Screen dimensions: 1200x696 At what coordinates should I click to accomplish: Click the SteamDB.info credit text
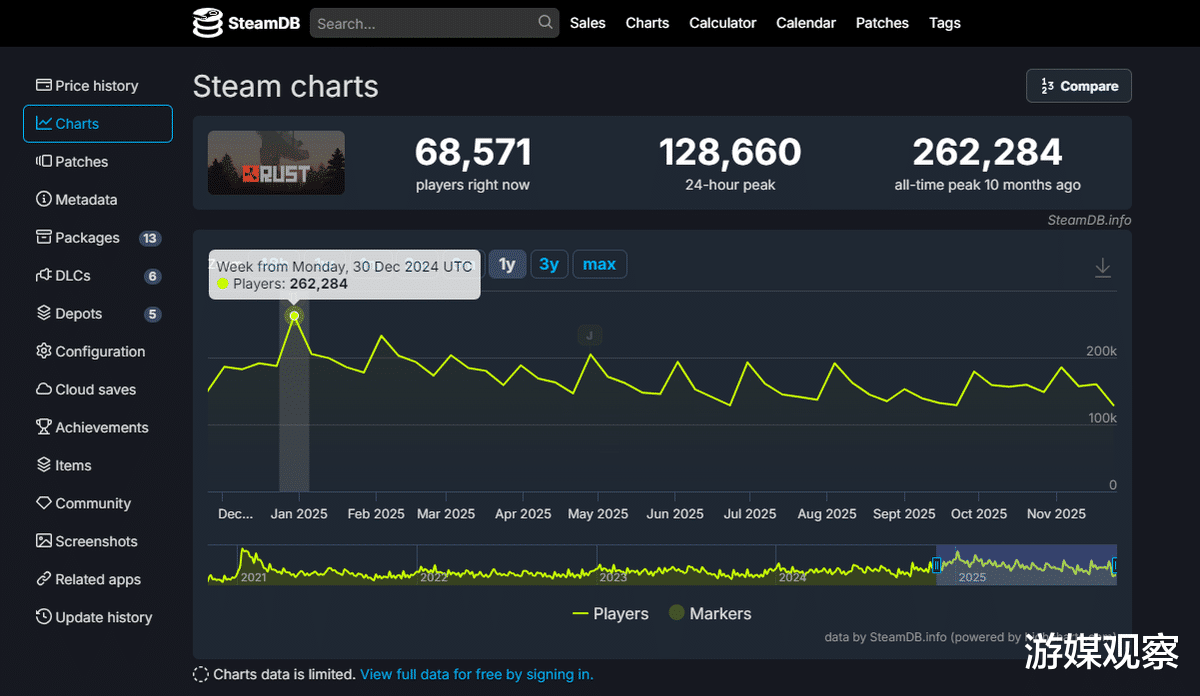coord(1089,220)
